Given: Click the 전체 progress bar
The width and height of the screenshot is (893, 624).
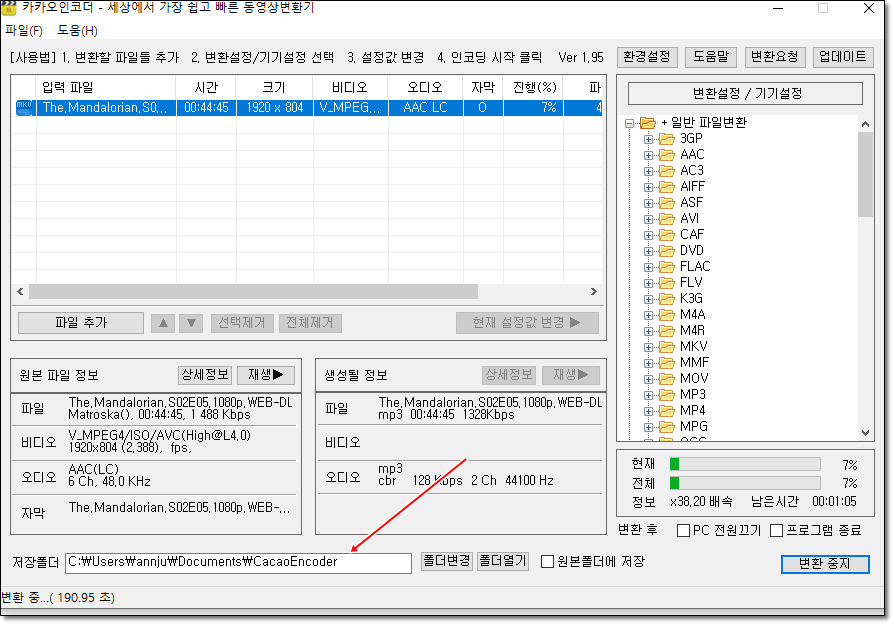Looking at the screenshot, I should click(745, 483).
